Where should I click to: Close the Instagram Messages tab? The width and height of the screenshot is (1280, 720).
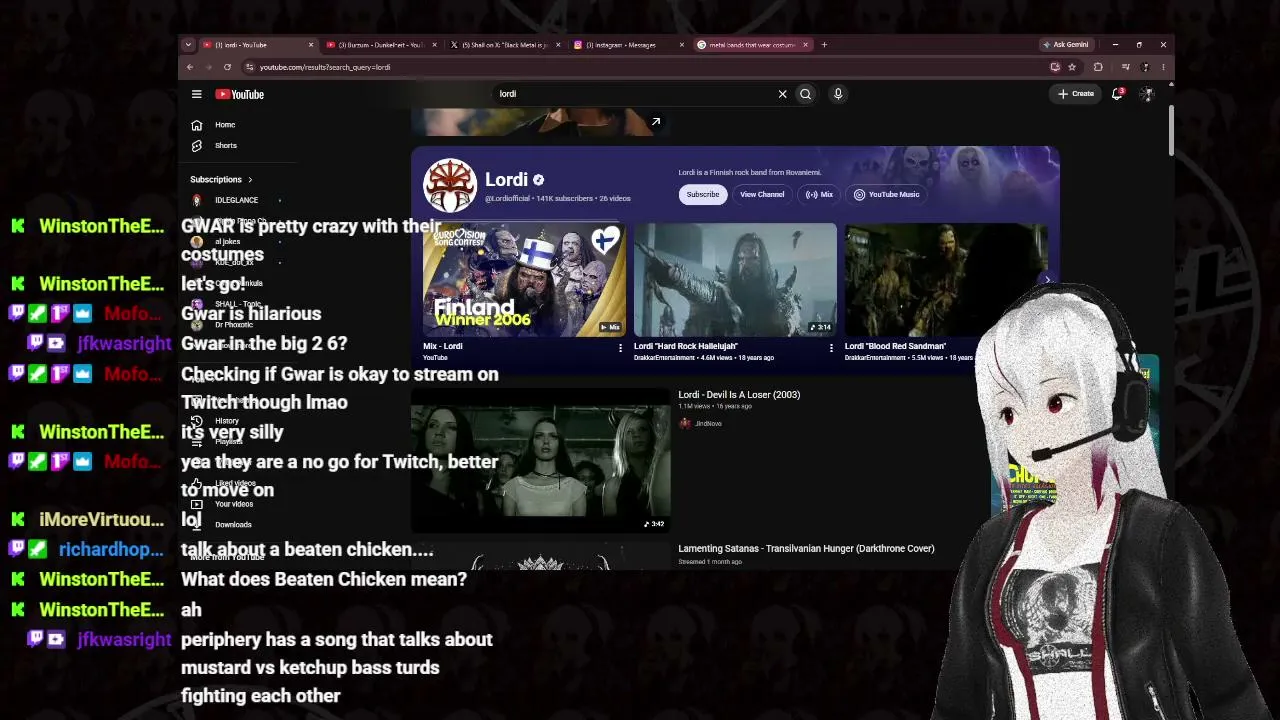click(682, 45)
